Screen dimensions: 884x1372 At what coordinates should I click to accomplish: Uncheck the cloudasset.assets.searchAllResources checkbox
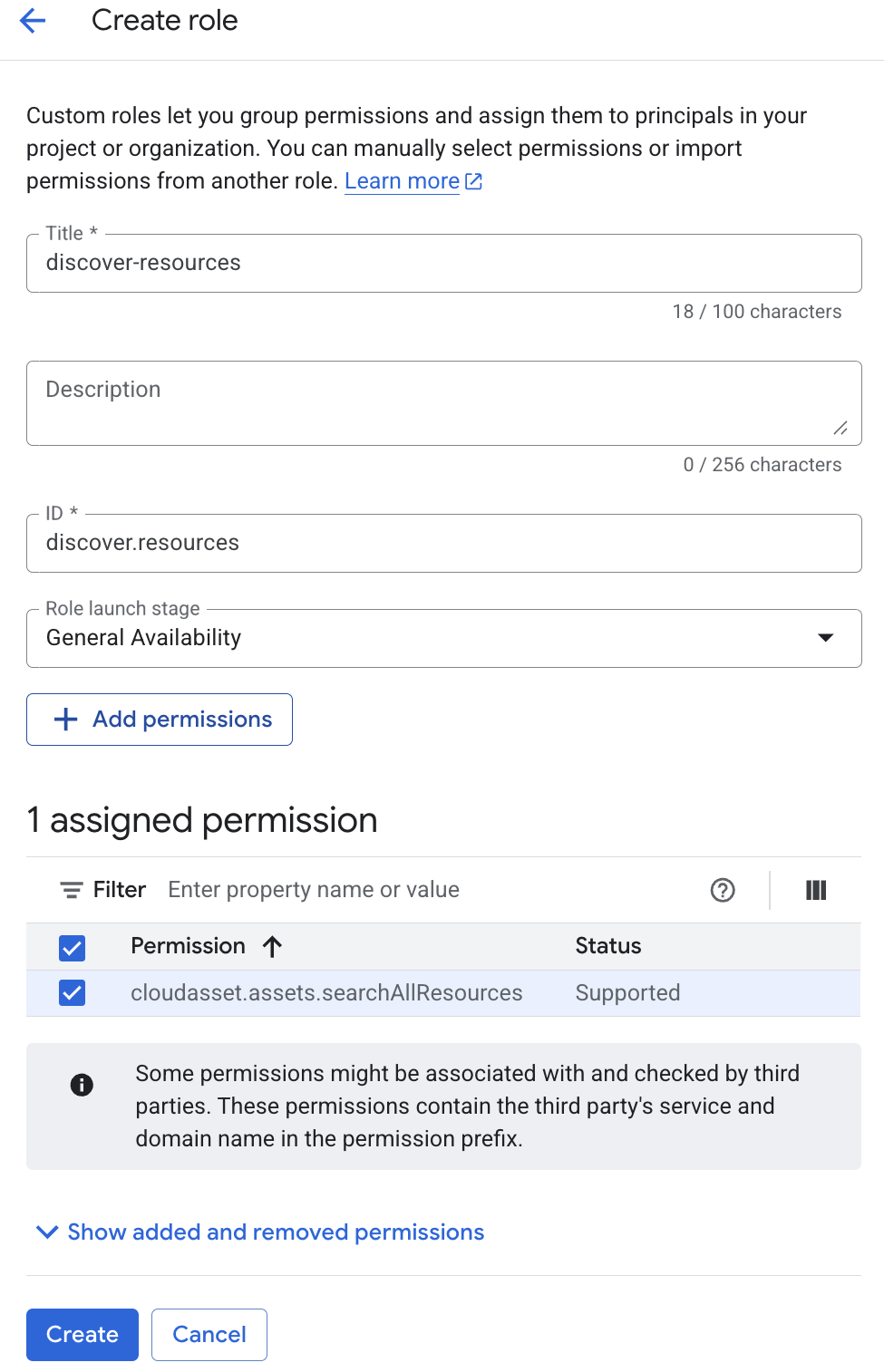(72, 993)
